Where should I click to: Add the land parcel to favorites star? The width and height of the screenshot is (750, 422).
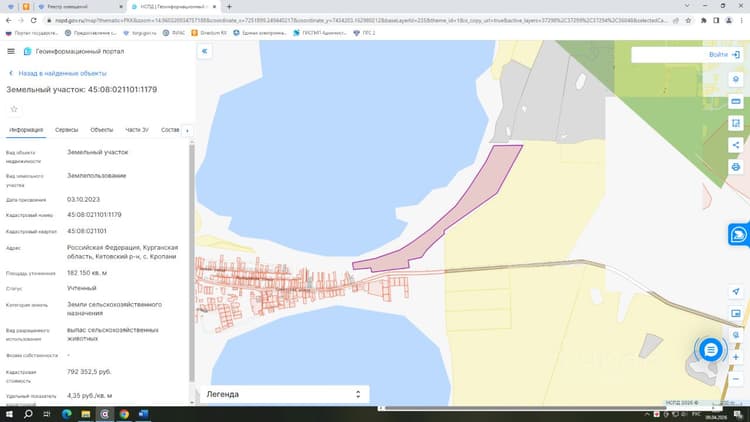14,109
